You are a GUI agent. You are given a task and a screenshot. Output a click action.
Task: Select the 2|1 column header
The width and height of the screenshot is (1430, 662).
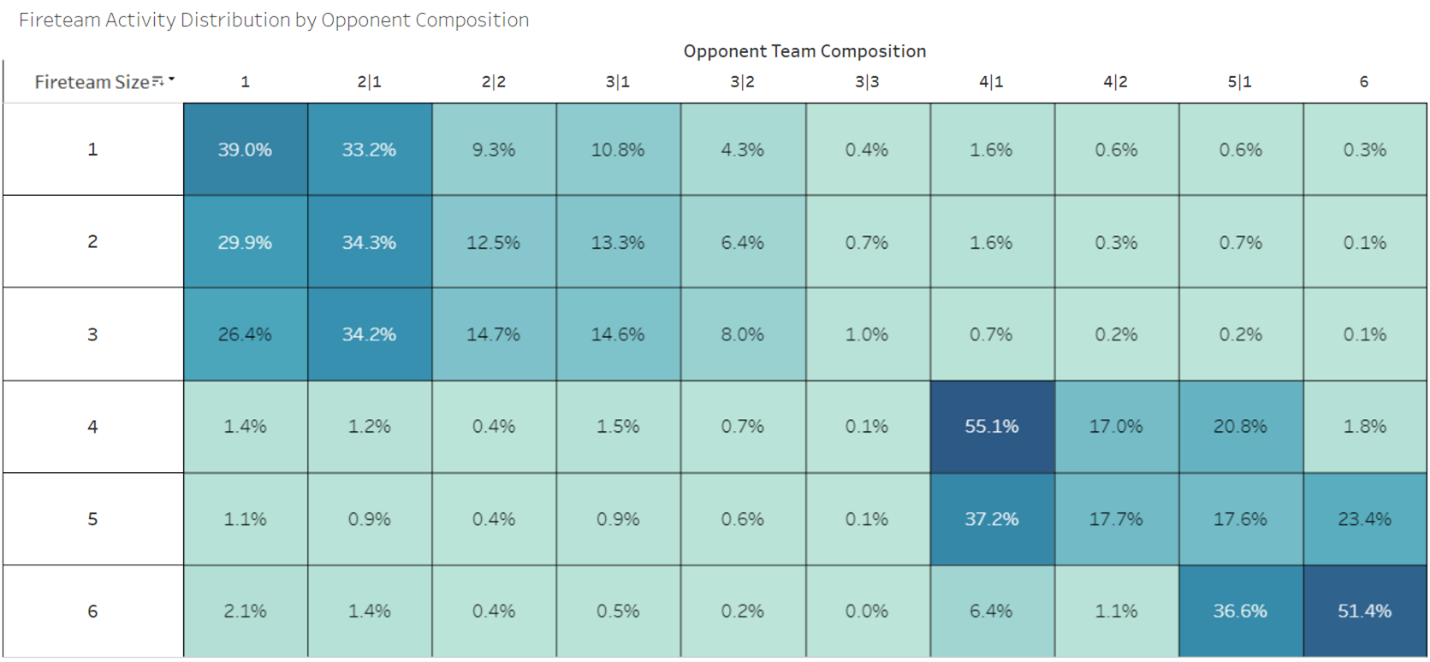point(369,82)
